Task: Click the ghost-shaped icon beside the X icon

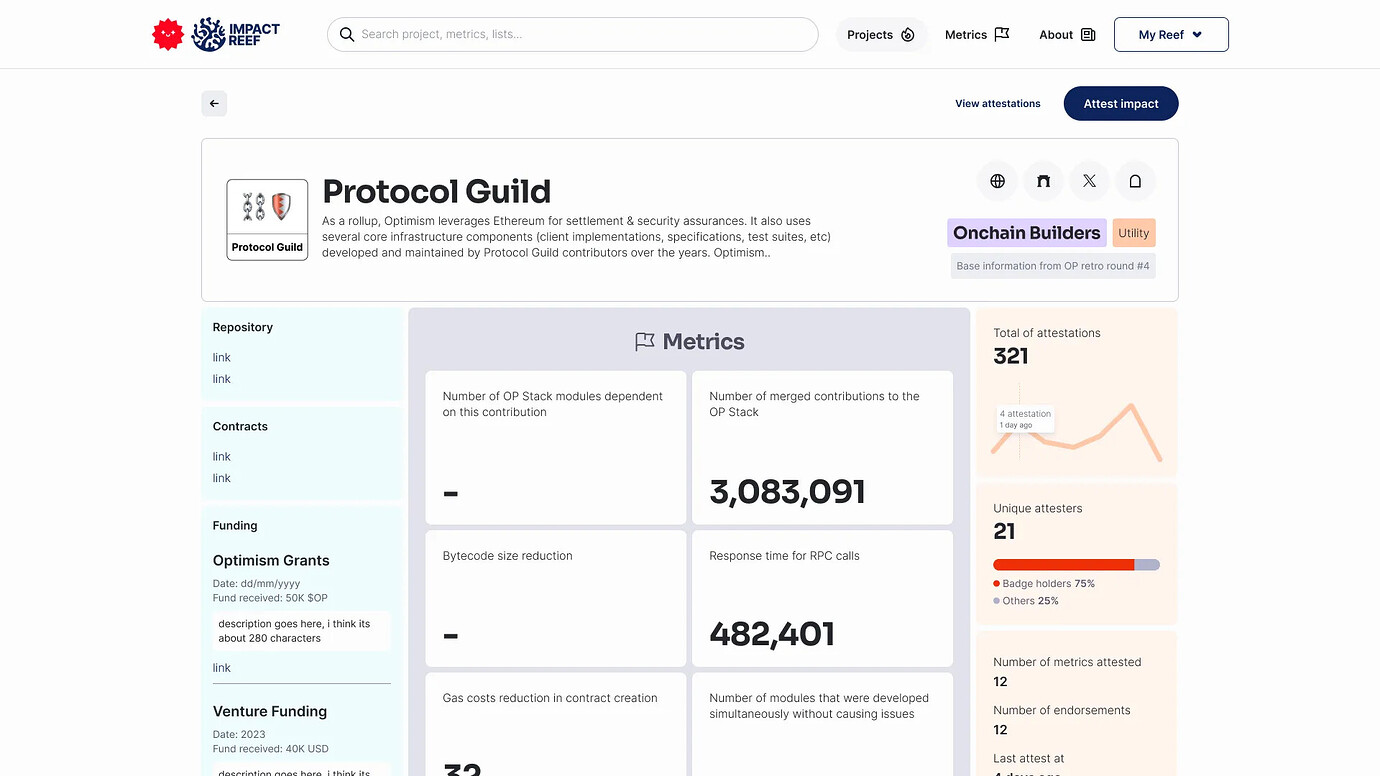Action: [1135, 181]
